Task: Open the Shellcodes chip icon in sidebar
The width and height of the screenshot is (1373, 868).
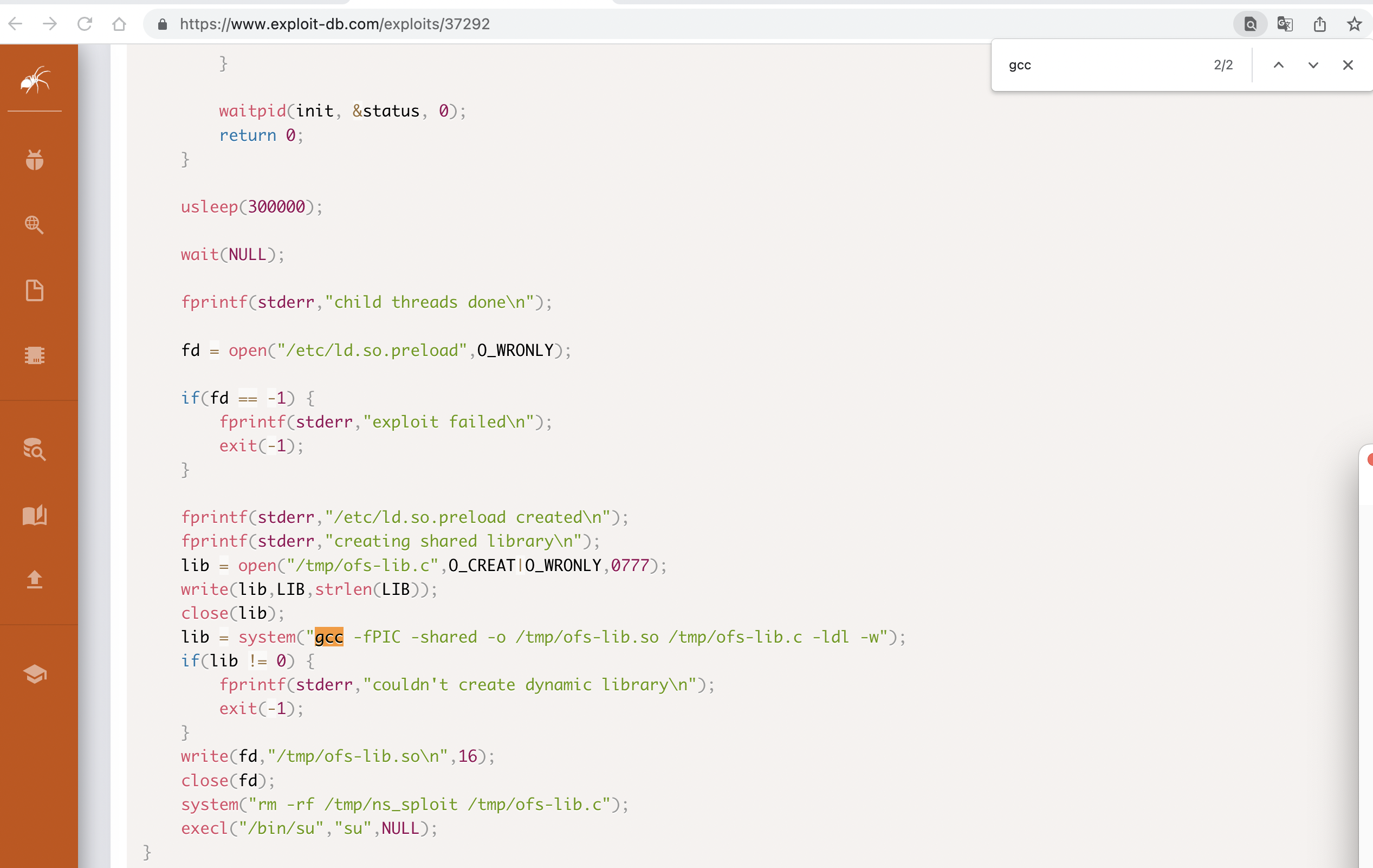Action: click(x=35, y=355)
